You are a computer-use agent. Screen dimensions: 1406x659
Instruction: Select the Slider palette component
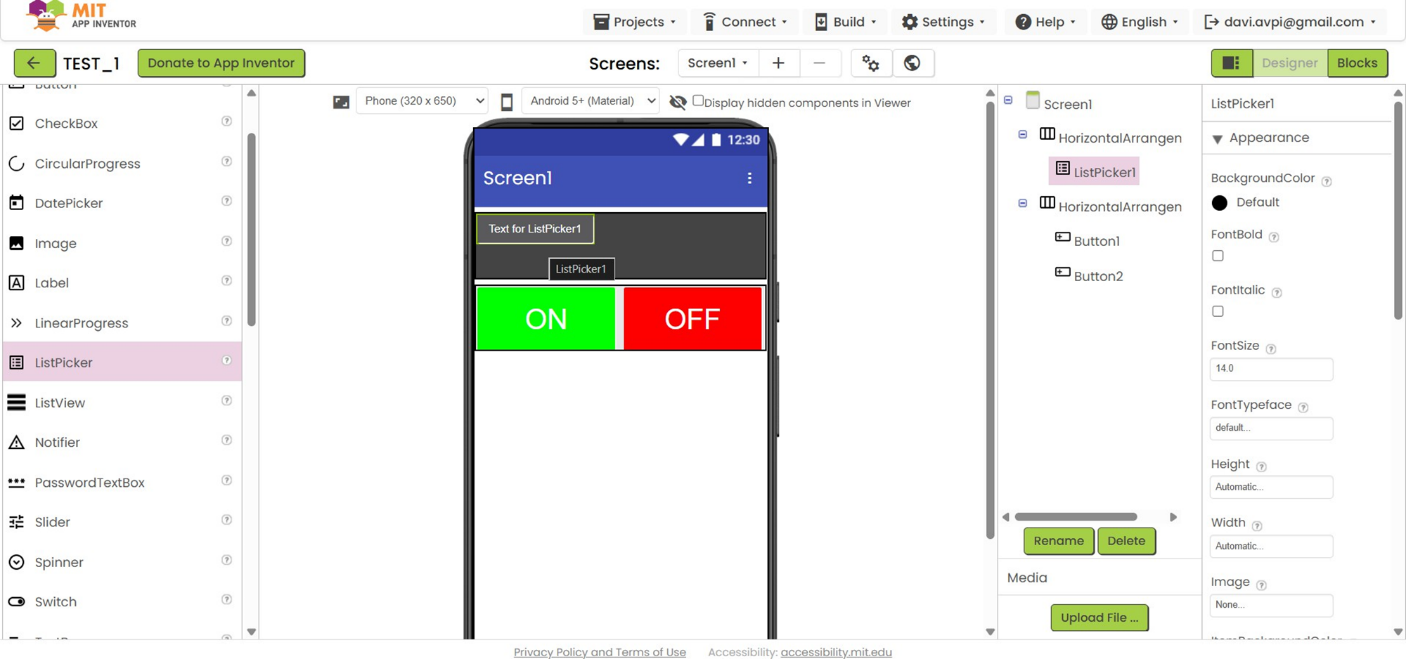point(122,522)
